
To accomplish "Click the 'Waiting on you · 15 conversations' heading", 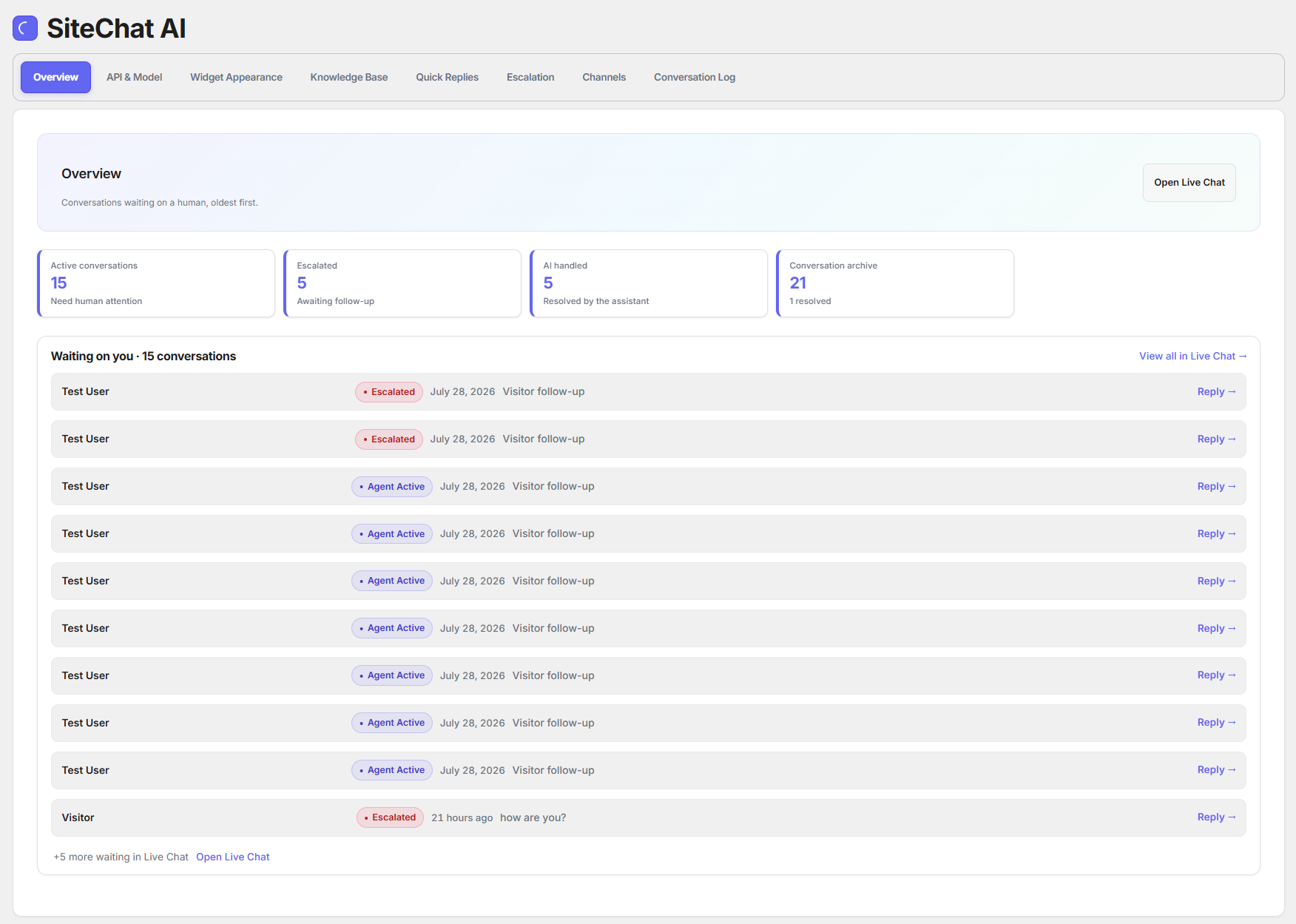I will click(144, 356).
